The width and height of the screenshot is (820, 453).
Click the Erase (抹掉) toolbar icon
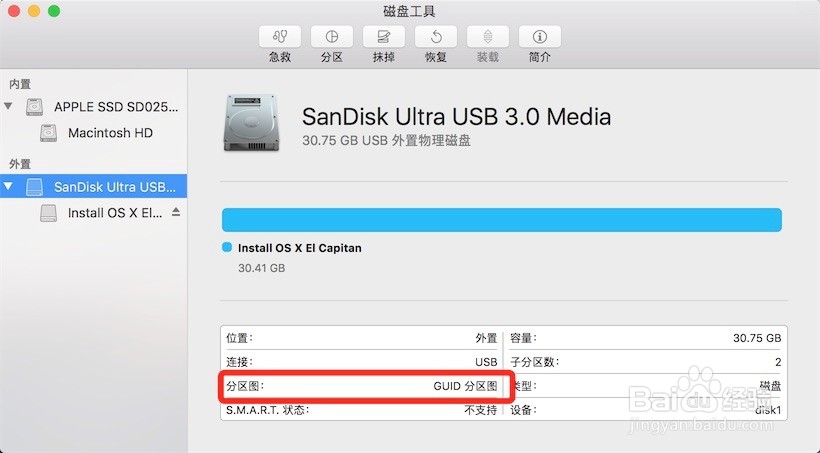[384, 37]
